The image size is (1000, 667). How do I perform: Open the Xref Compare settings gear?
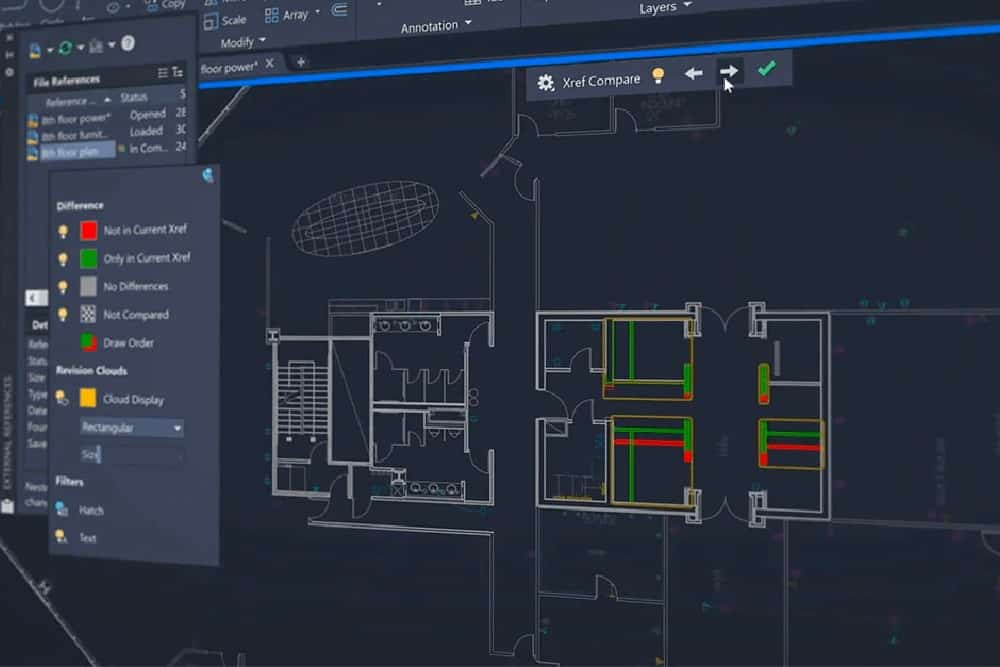point(545,83)
